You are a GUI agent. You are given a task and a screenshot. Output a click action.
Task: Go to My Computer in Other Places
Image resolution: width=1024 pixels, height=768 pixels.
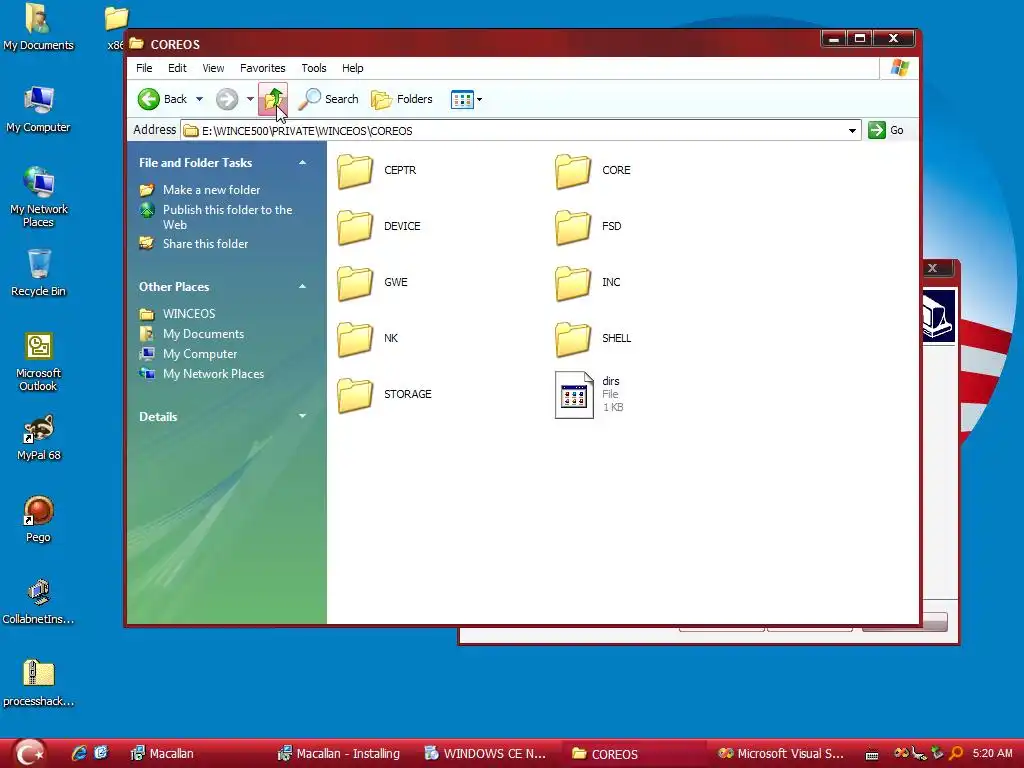click(x=200, y=354)
